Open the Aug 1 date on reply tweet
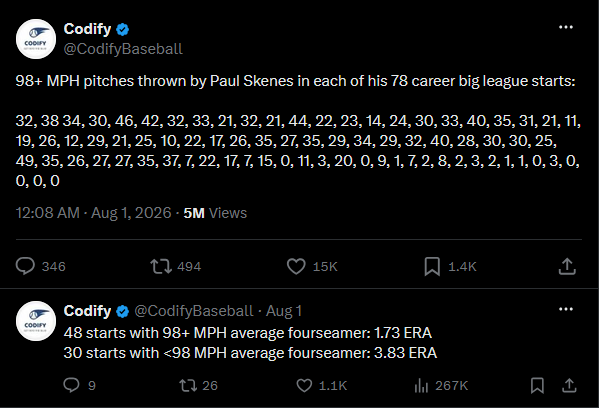The width and height of the screenshot is (599, 408). click(x=284, y=311)
